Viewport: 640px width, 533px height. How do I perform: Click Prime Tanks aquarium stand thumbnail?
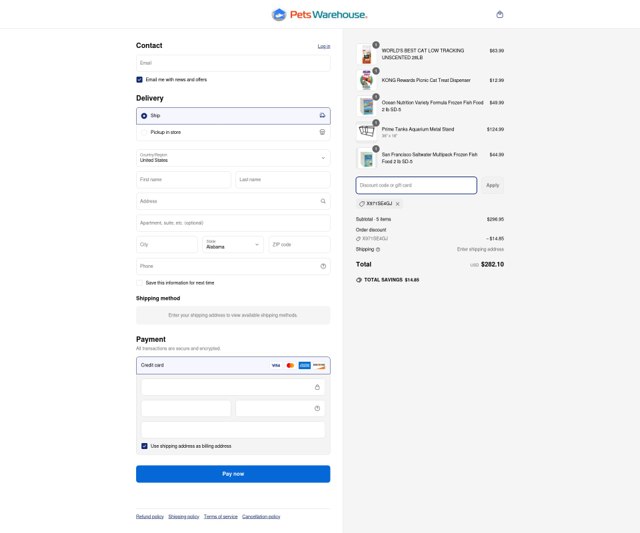367,132
